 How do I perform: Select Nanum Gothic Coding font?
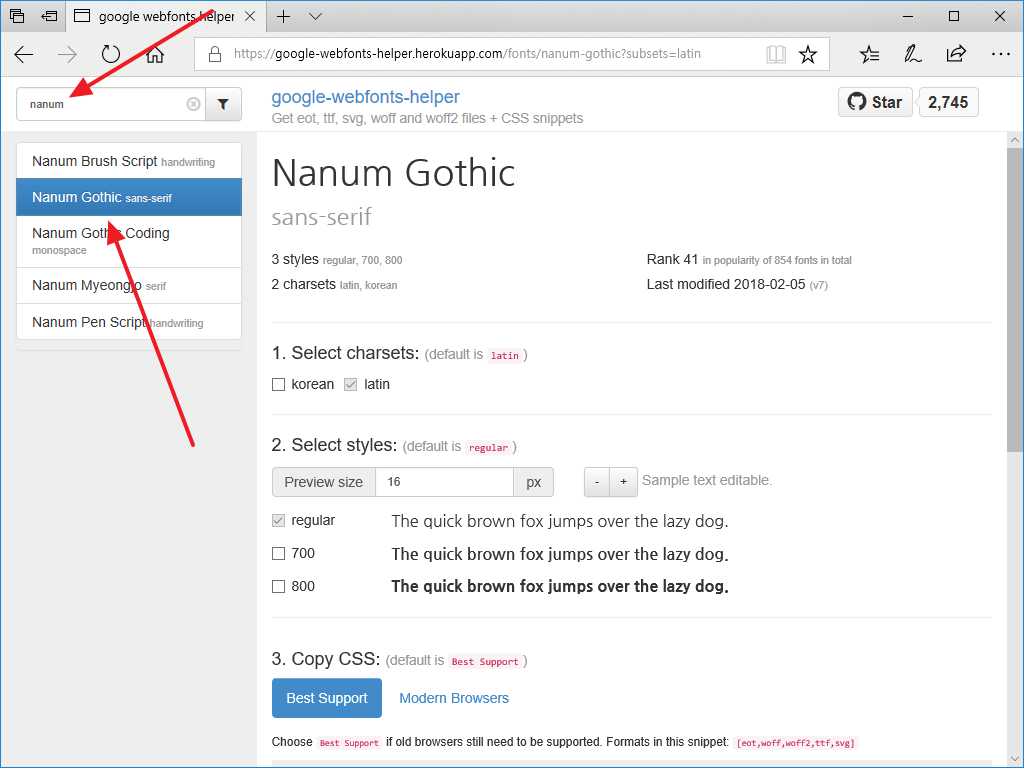129,241
